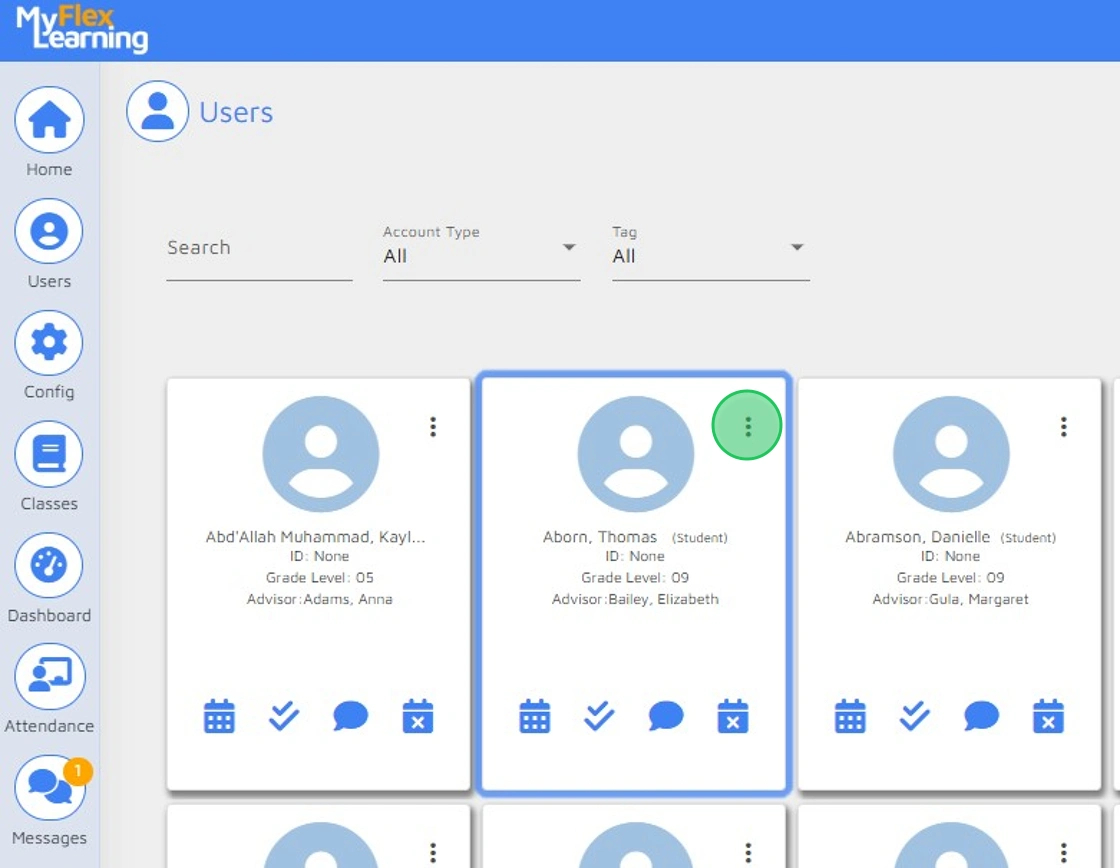Message Abramson, Danielle via chat icon
This screenshot has width=1120, height=868.
pos(981,716)
